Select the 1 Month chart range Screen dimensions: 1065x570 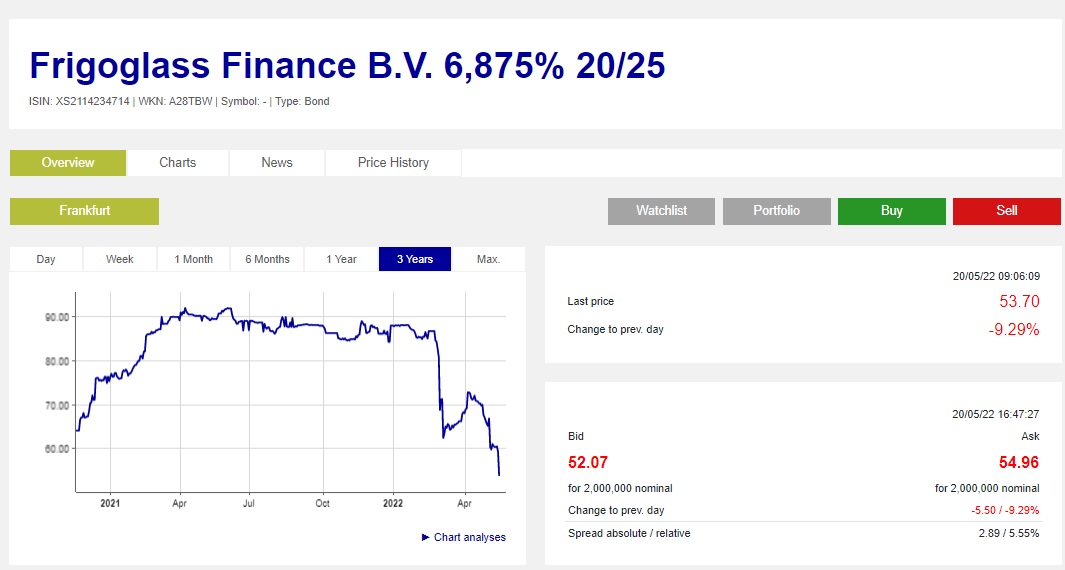tap(194, 259)
